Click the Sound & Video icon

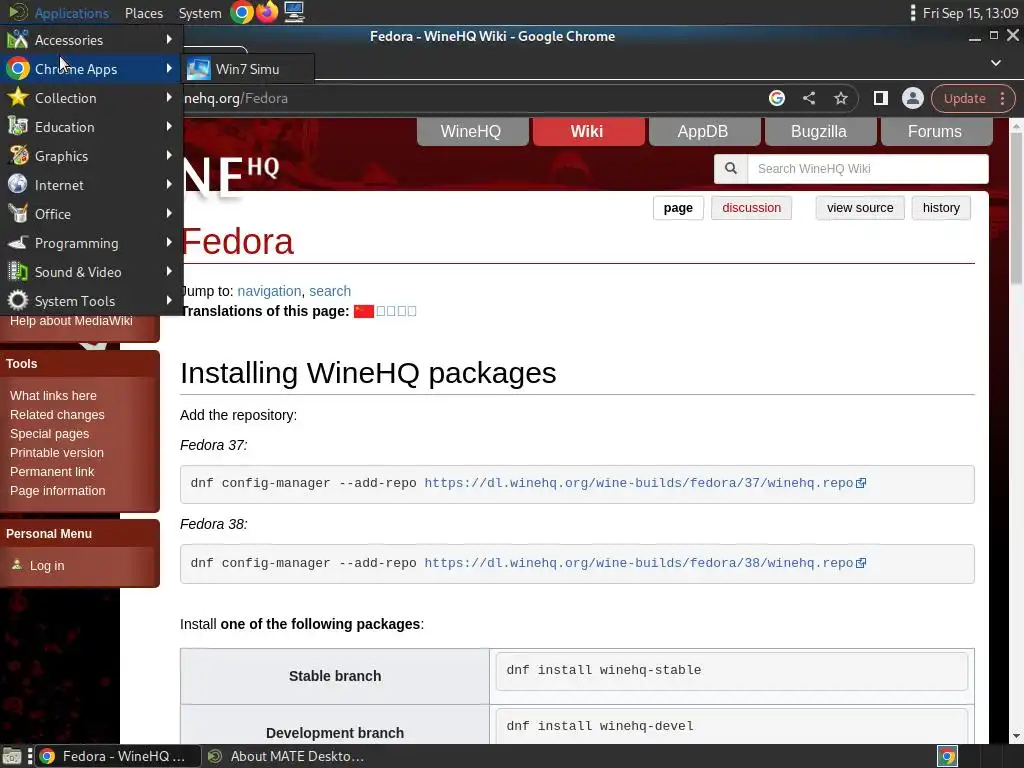coord(18,272)
